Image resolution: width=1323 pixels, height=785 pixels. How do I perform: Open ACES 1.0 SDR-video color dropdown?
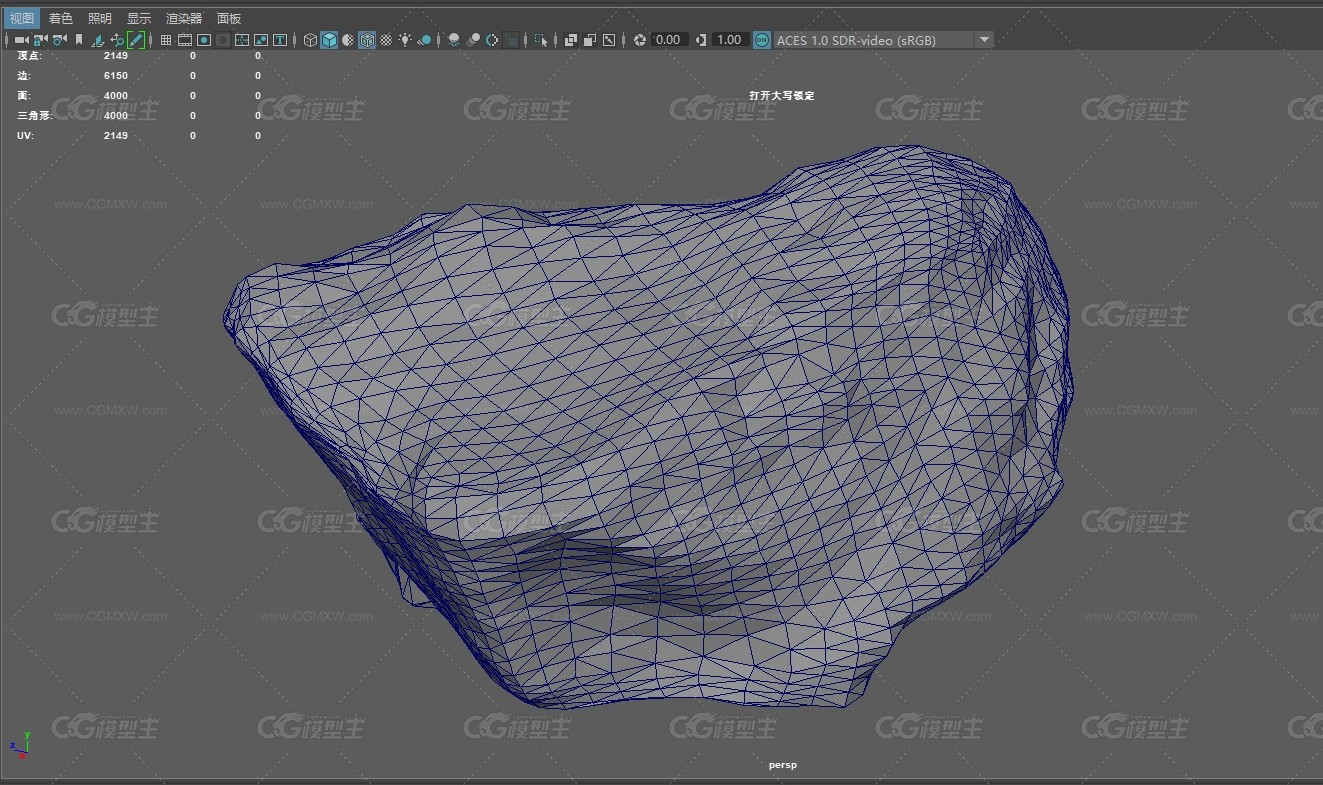pyautogui.click(x=884, y=40)
